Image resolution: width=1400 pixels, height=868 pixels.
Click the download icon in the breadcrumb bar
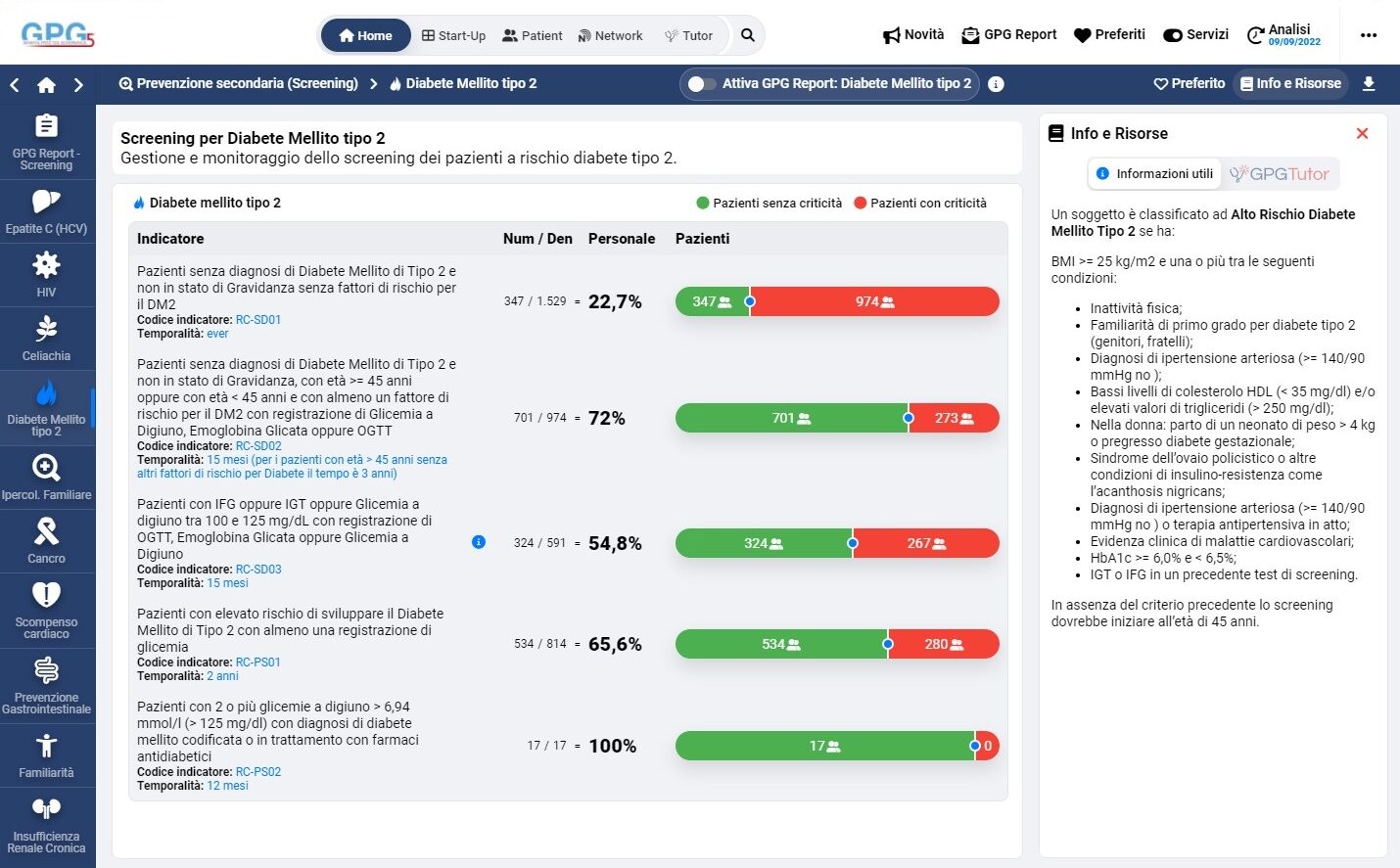(1369, 84)
